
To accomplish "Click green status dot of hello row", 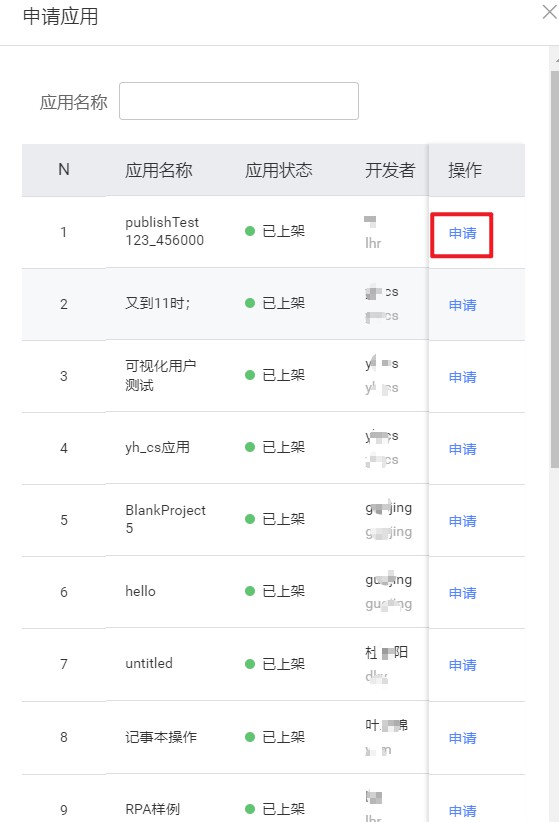I will [250, 591].
